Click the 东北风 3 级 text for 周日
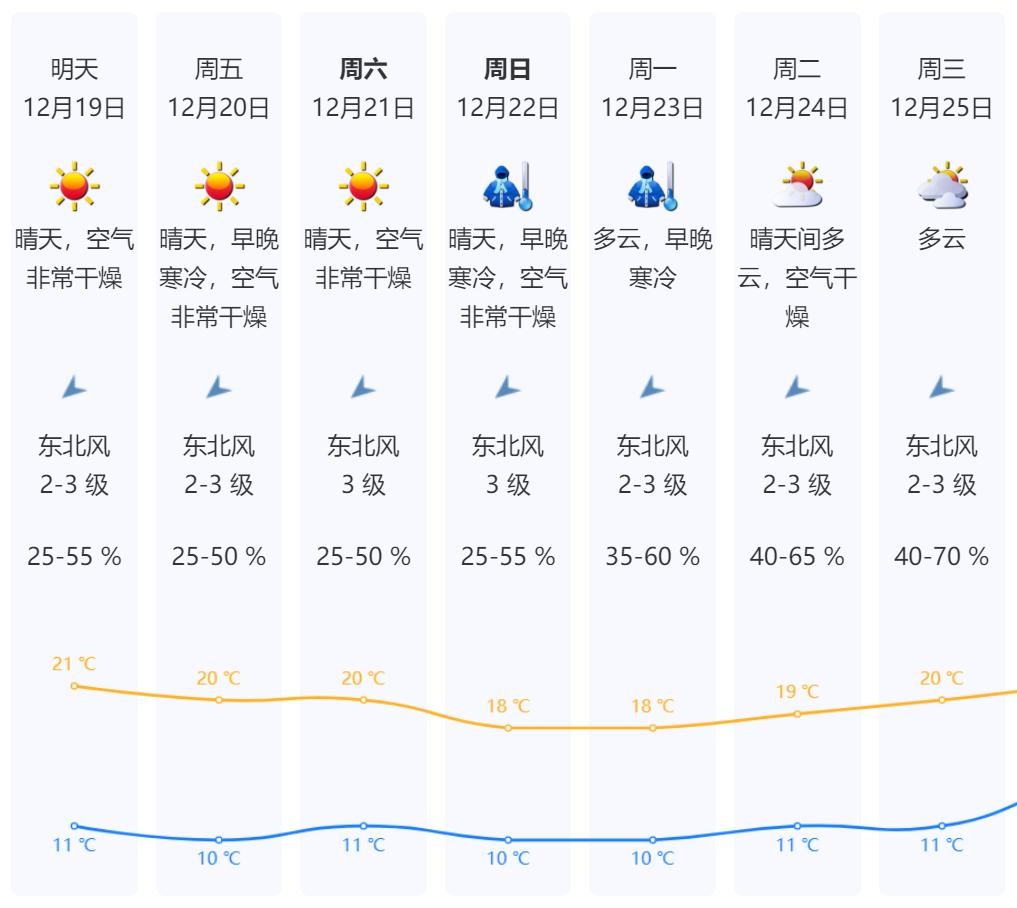Viewport: 1017px width, 908px height. point(508,465)
